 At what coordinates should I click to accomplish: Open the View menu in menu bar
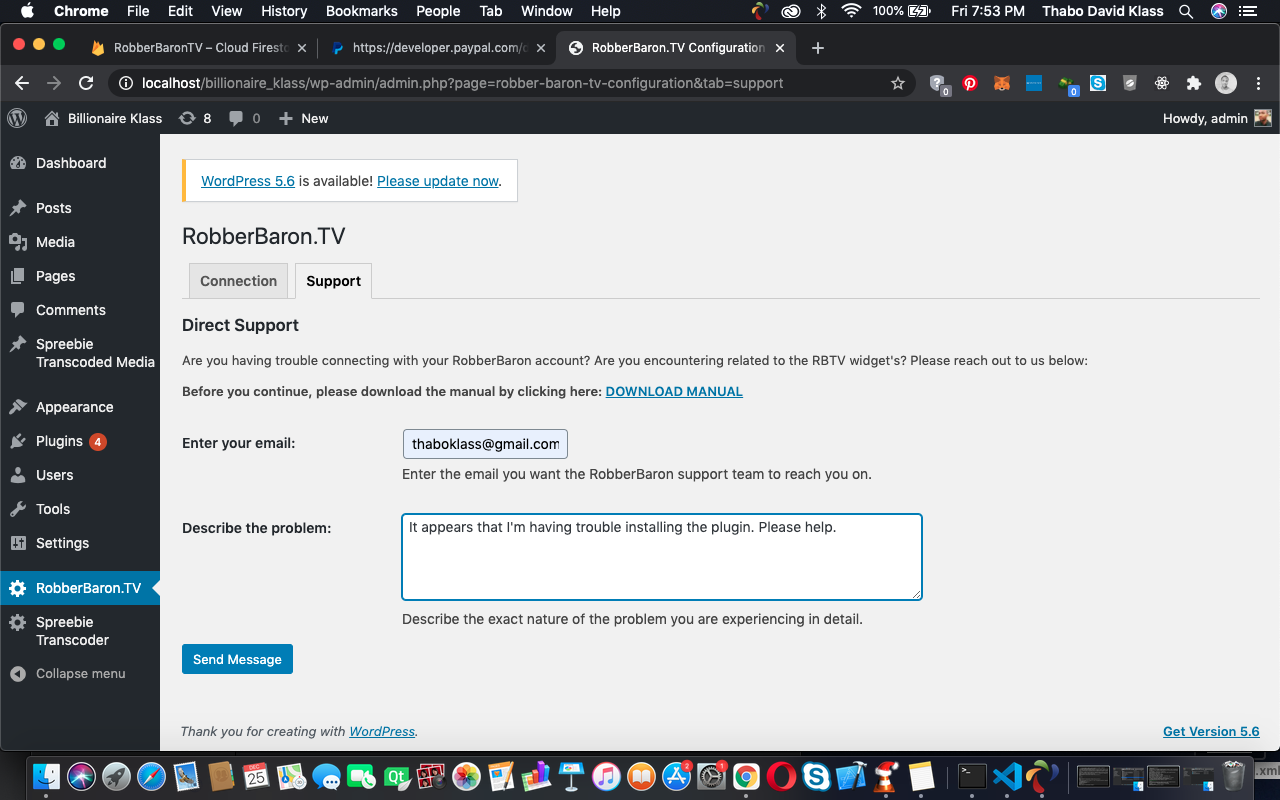point(227,11)
